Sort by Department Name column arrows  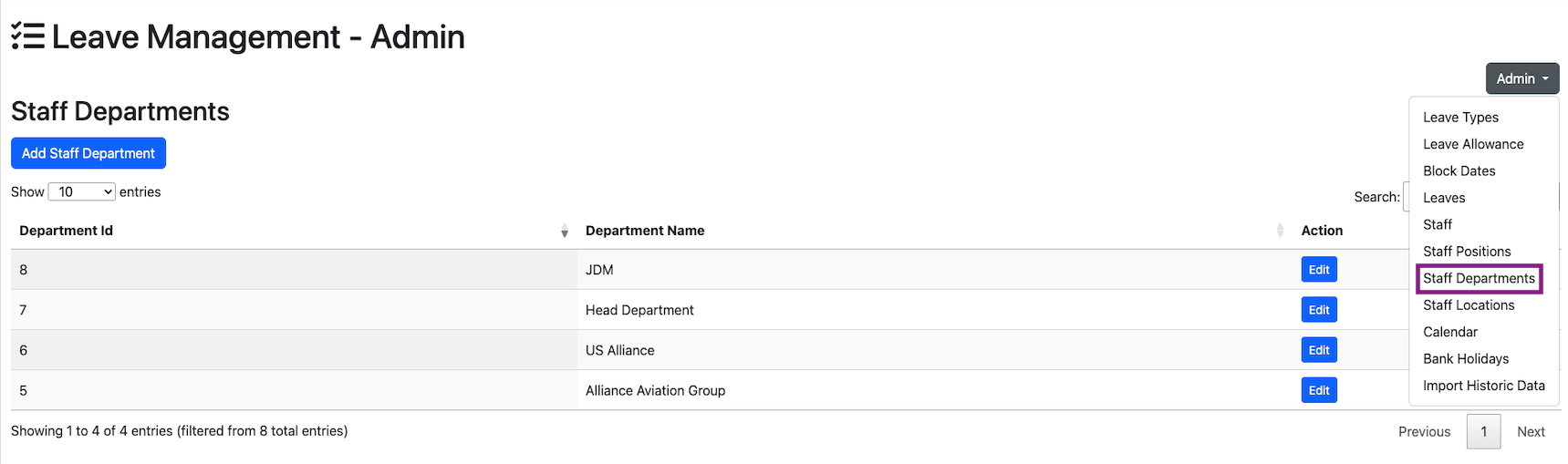(1280, 232)
